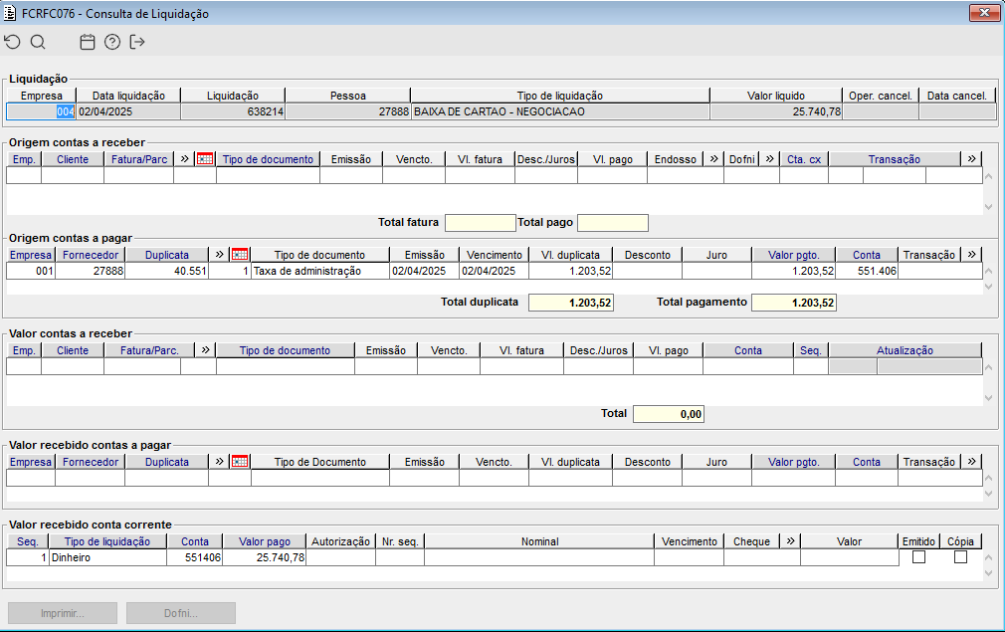The image size is (1005, 632).
Task: Check the Cópia checkbox for Dinheiro row
Action: [960, 557]
